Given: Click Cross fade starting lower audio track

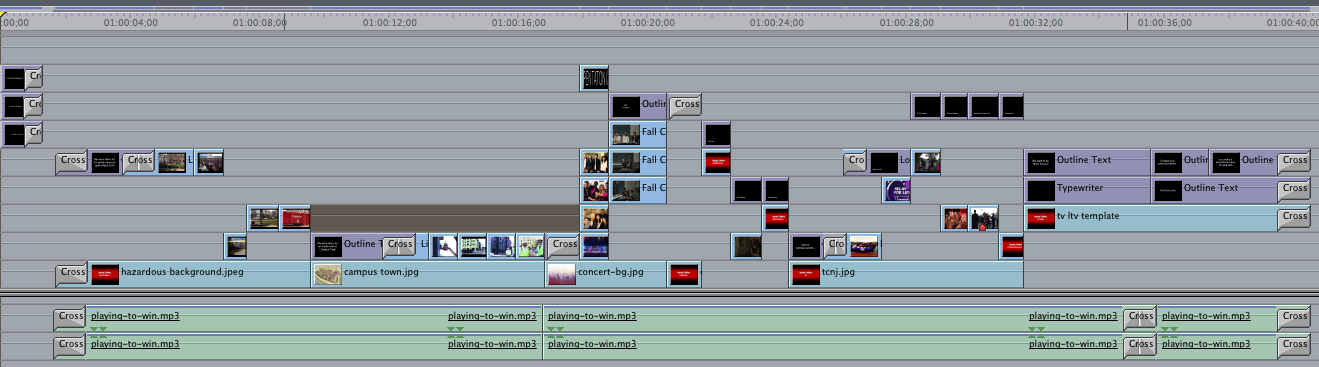Looking at the screenshot, I should (70, 346).
